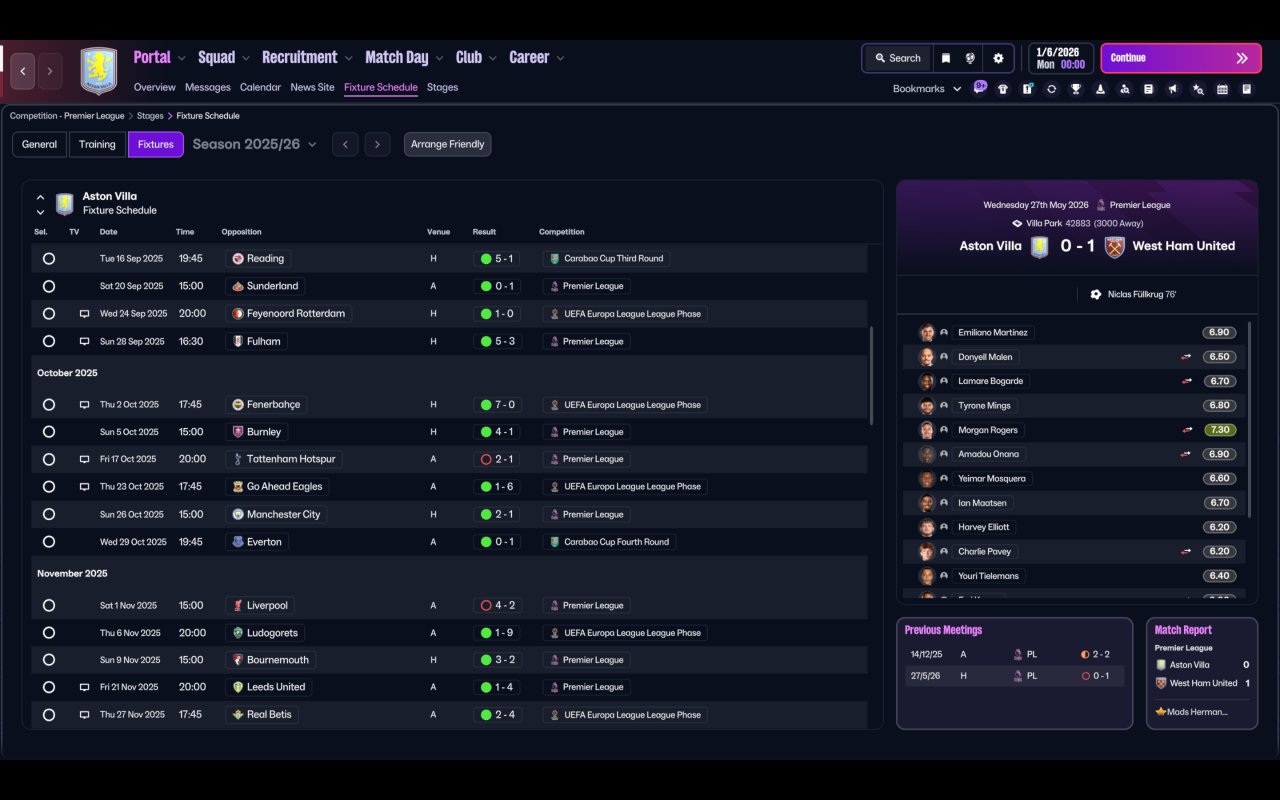This screenshot has width=1280, height=800.
Task: Switch to the General tab
Action: (x=40, y=144)
